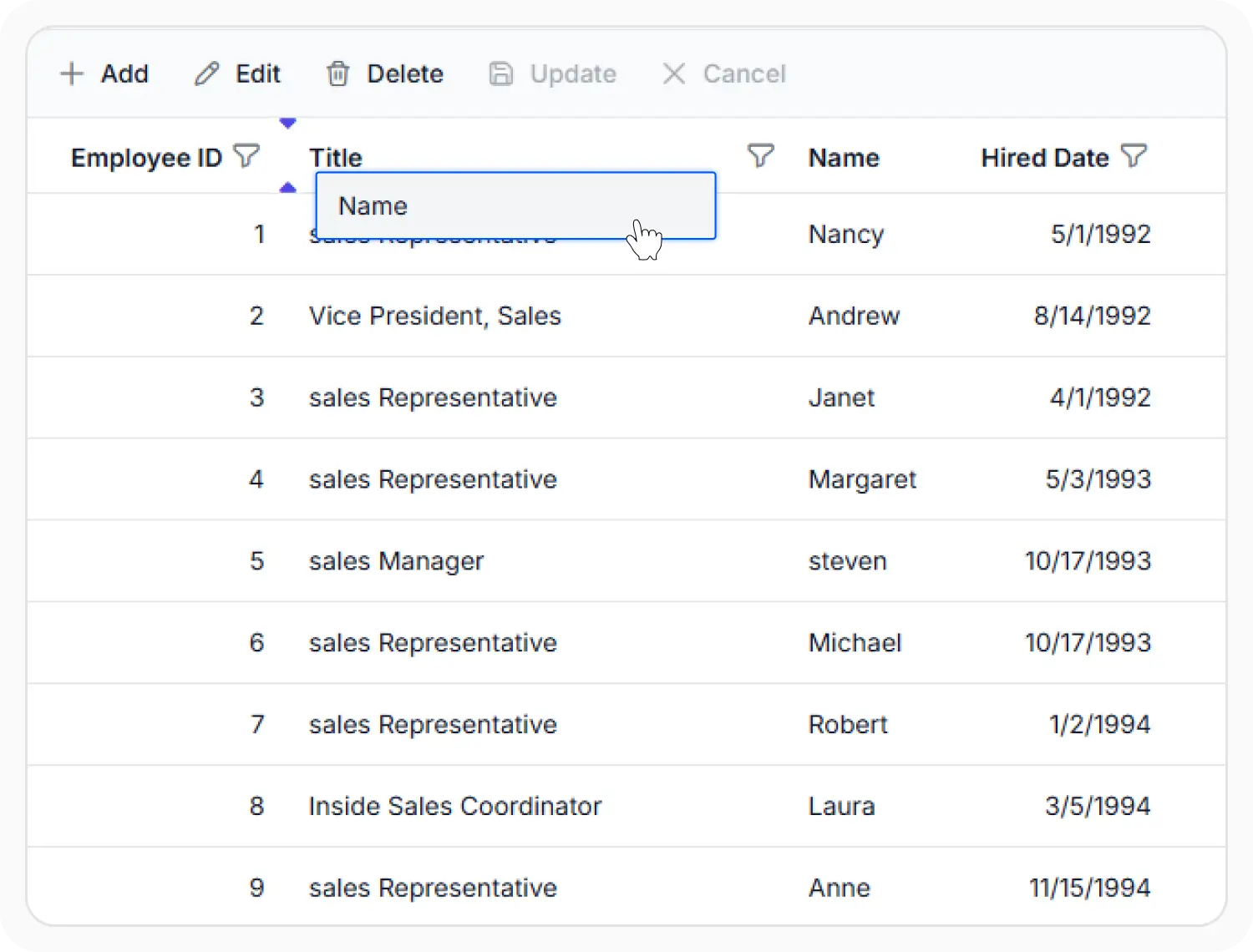Screen dimensions: 1253x952
Task: Click the Cancel X icon
Action: tap(673, 73)
